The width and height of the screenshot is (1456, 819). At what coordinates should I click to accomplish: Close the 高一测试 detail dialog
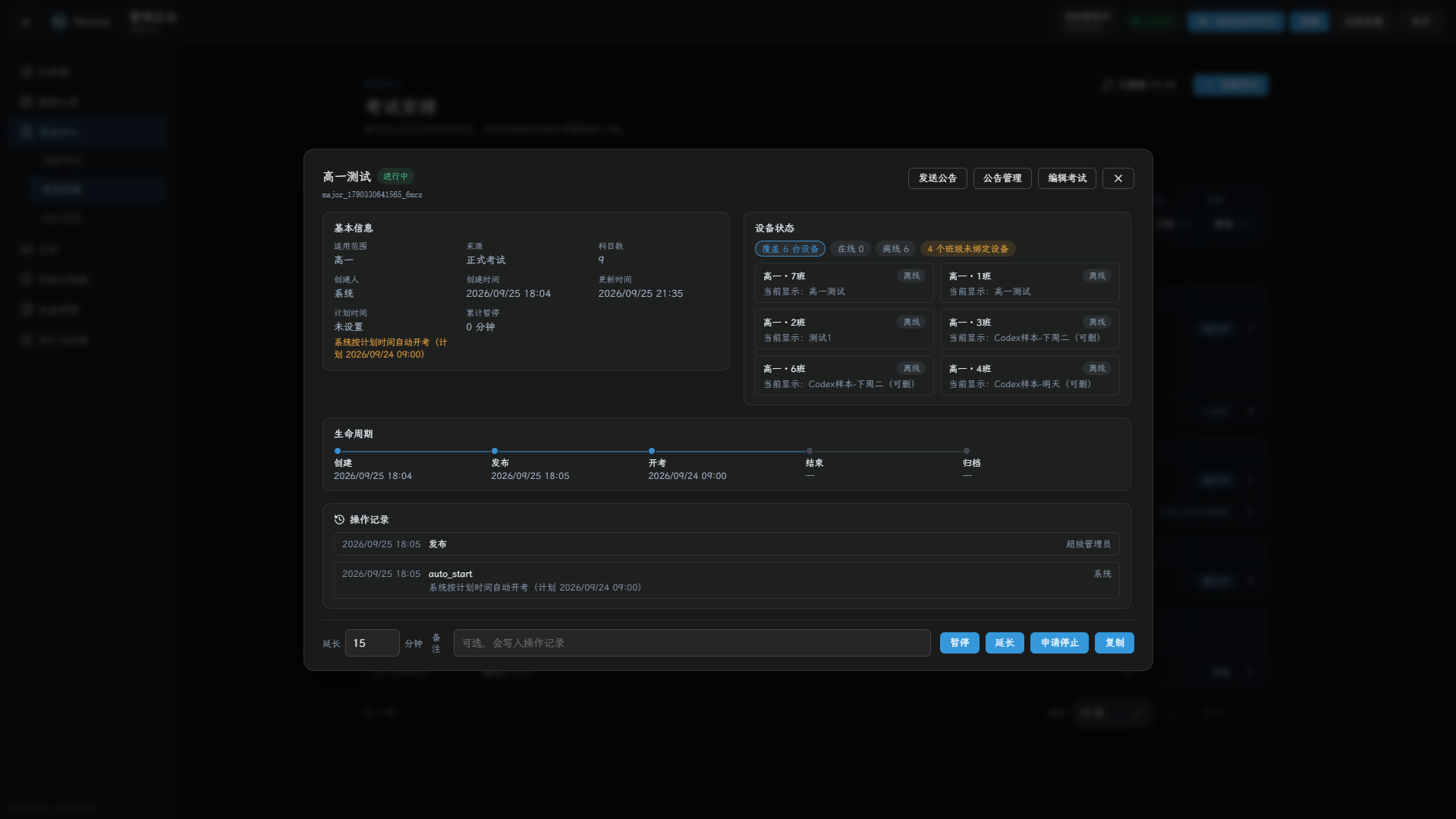point(1118,178)
